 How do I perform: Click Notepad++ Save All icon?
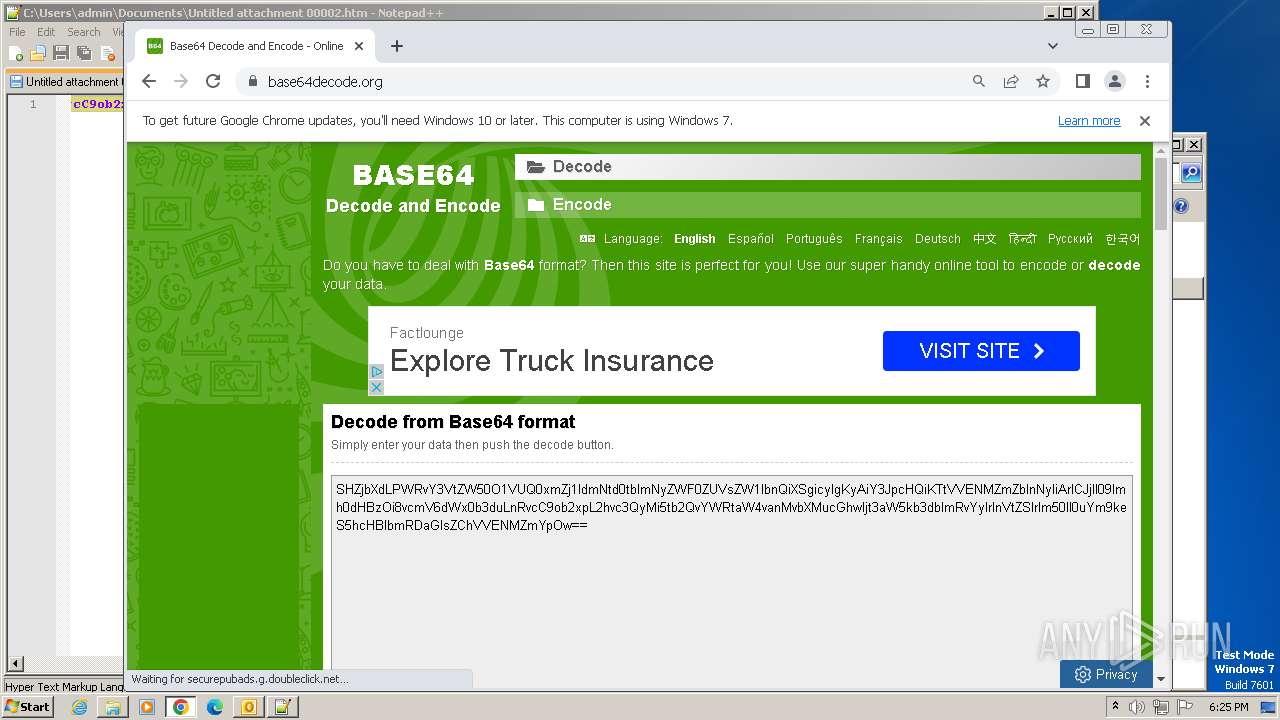click(x=84, y=53)
